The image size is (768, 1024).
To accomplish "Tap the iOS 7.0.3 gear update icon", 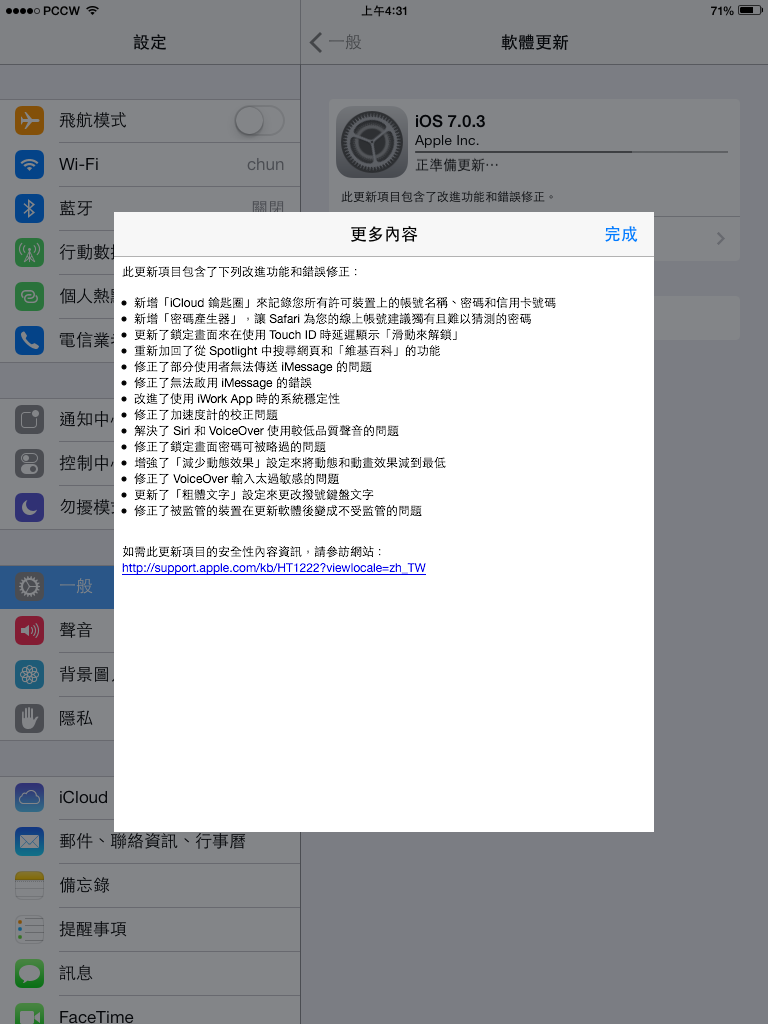I will click(x=372, y=142).
